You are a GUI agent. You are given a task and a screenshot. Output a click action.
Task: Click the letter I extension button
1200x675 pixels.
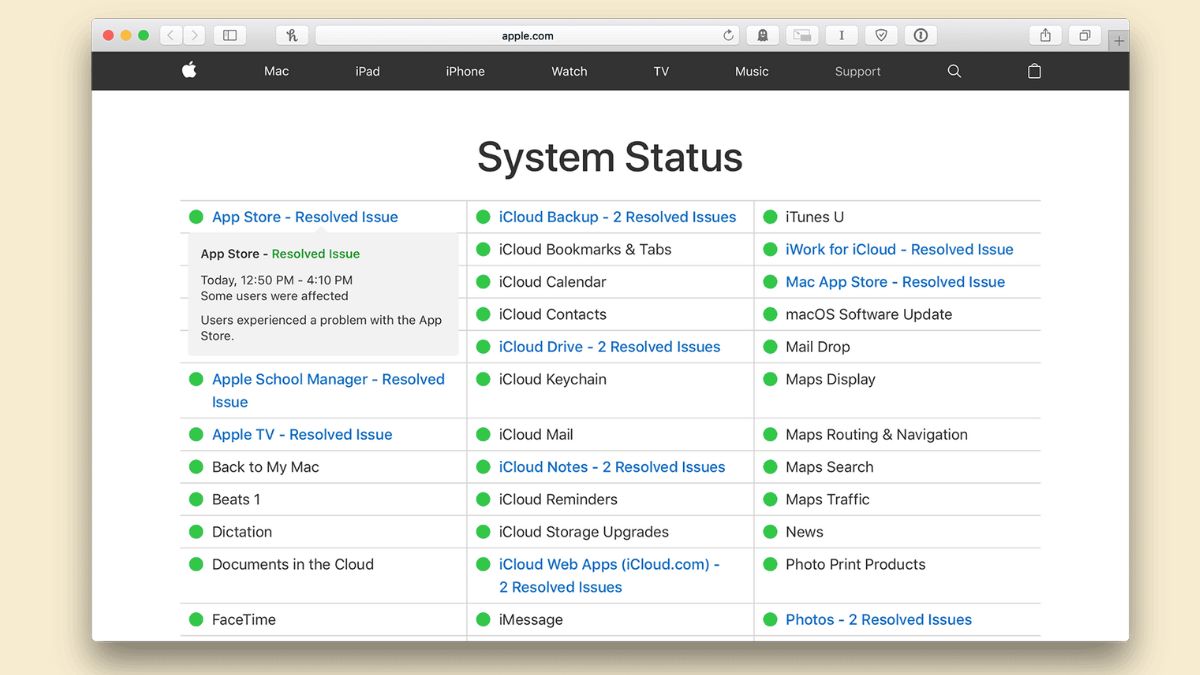tap(841, 35)
